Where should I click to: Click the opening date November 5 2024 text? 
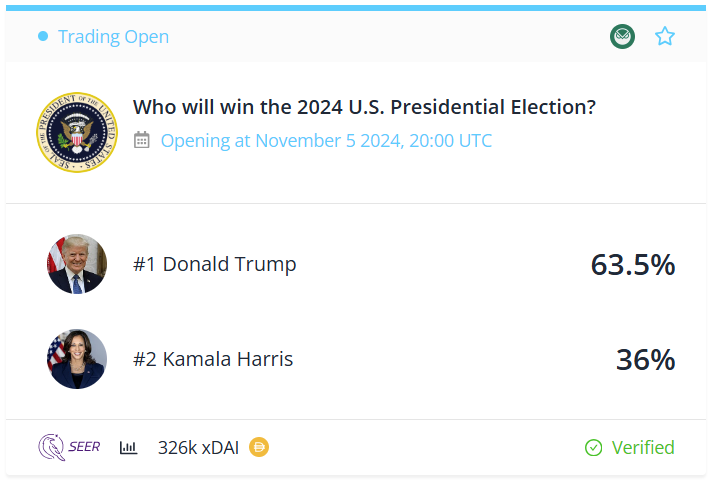coord(326,140)
